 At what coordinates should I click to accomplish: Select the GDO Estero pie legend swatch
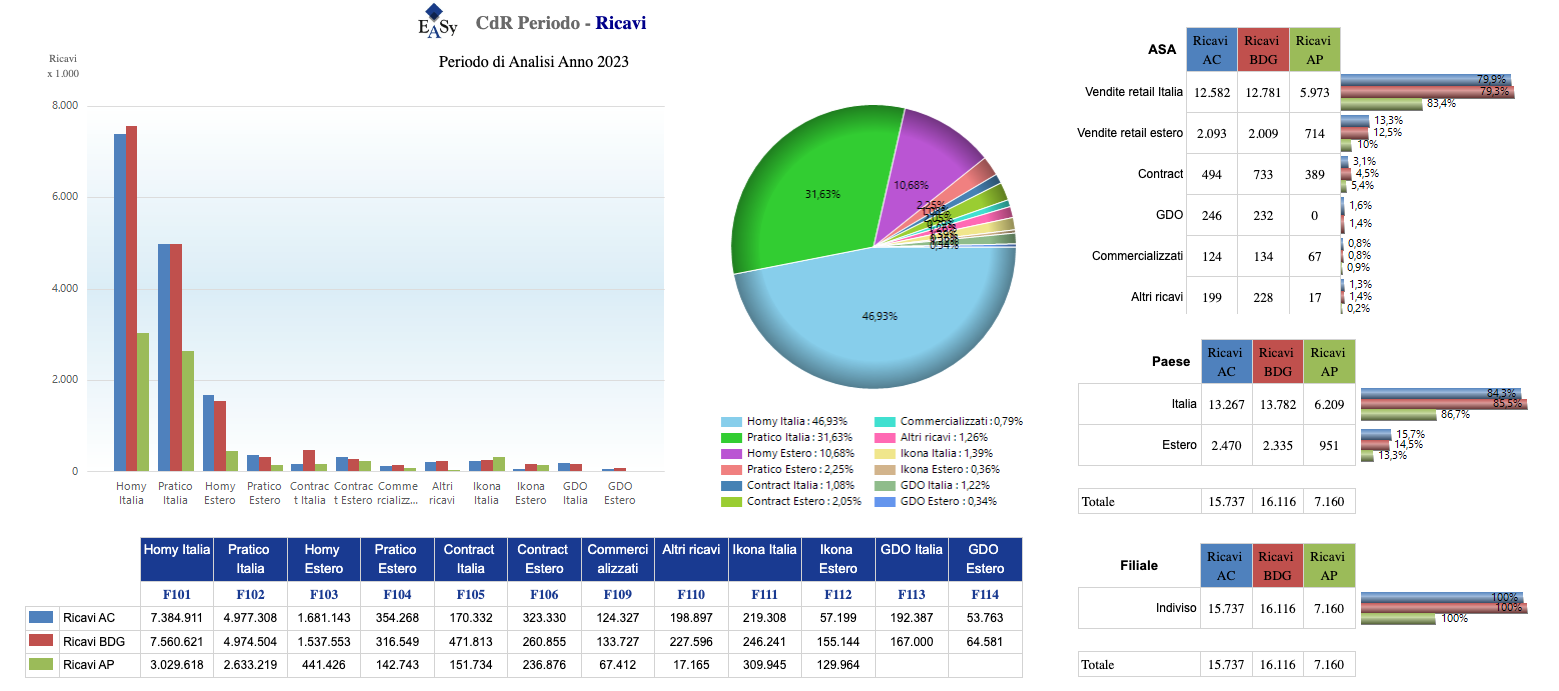[884, 502]
